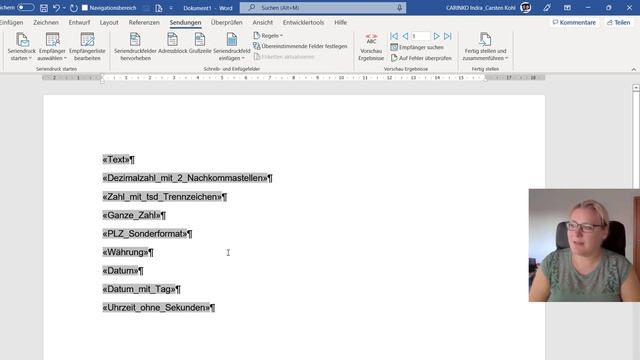Click the «PLZ_Sonderformat» merge field

click(x=145, y=234)
